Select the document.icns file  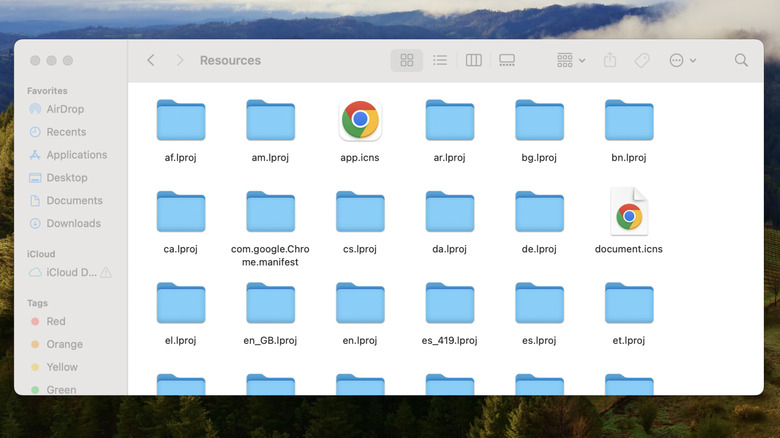629,212
